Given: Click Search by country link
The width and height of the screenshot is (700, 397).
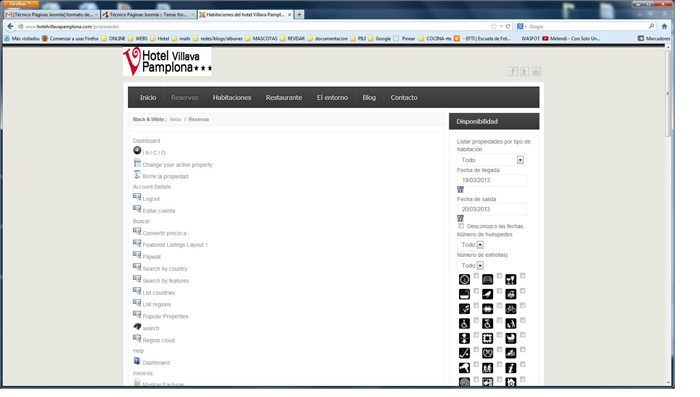Looking at the screenshot, I should [x=165, y=269].
